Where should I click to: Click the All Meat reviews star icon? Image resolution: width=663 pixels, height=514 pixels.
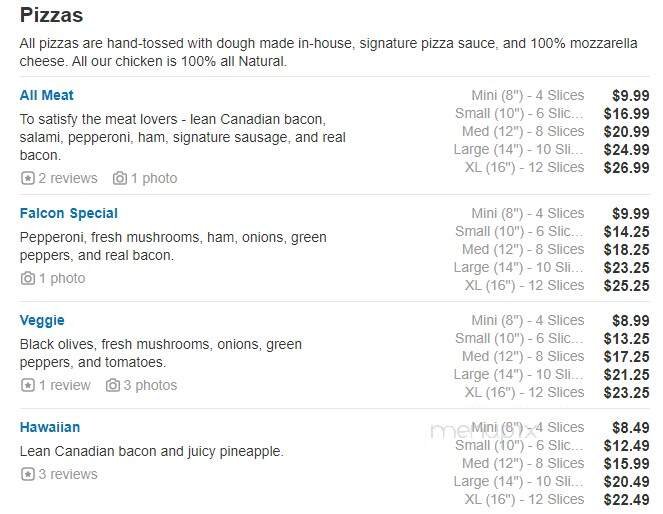click(x=27, y=178)
